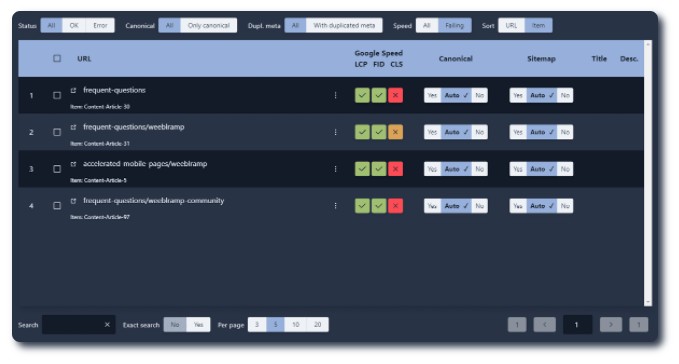Click the URL column header
Viewport: 679px width, 364px height.
(84, 58)
